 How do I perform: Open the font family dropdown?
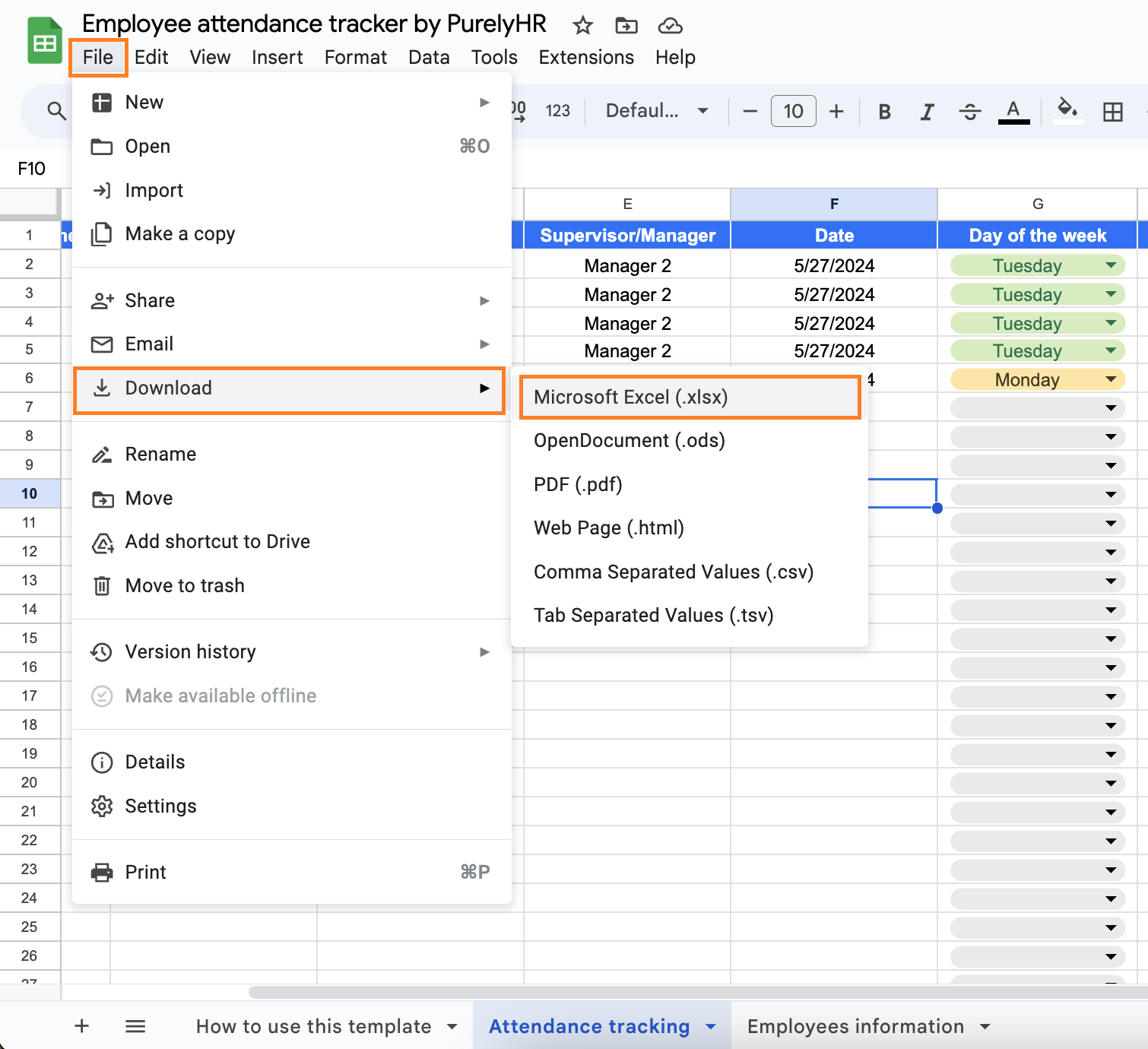click(657, 111)
